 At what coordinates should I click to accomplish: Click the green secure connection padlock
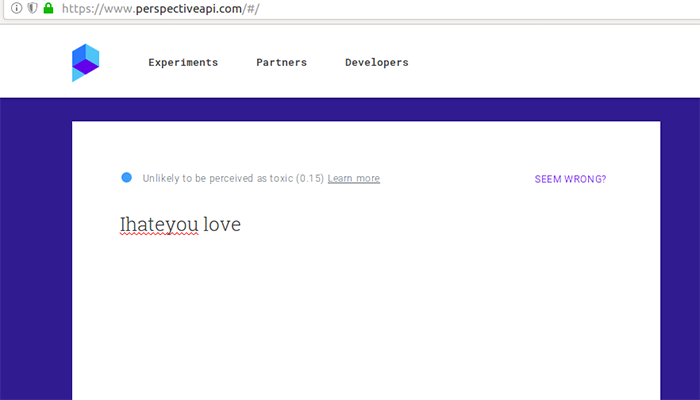point(47,8)
